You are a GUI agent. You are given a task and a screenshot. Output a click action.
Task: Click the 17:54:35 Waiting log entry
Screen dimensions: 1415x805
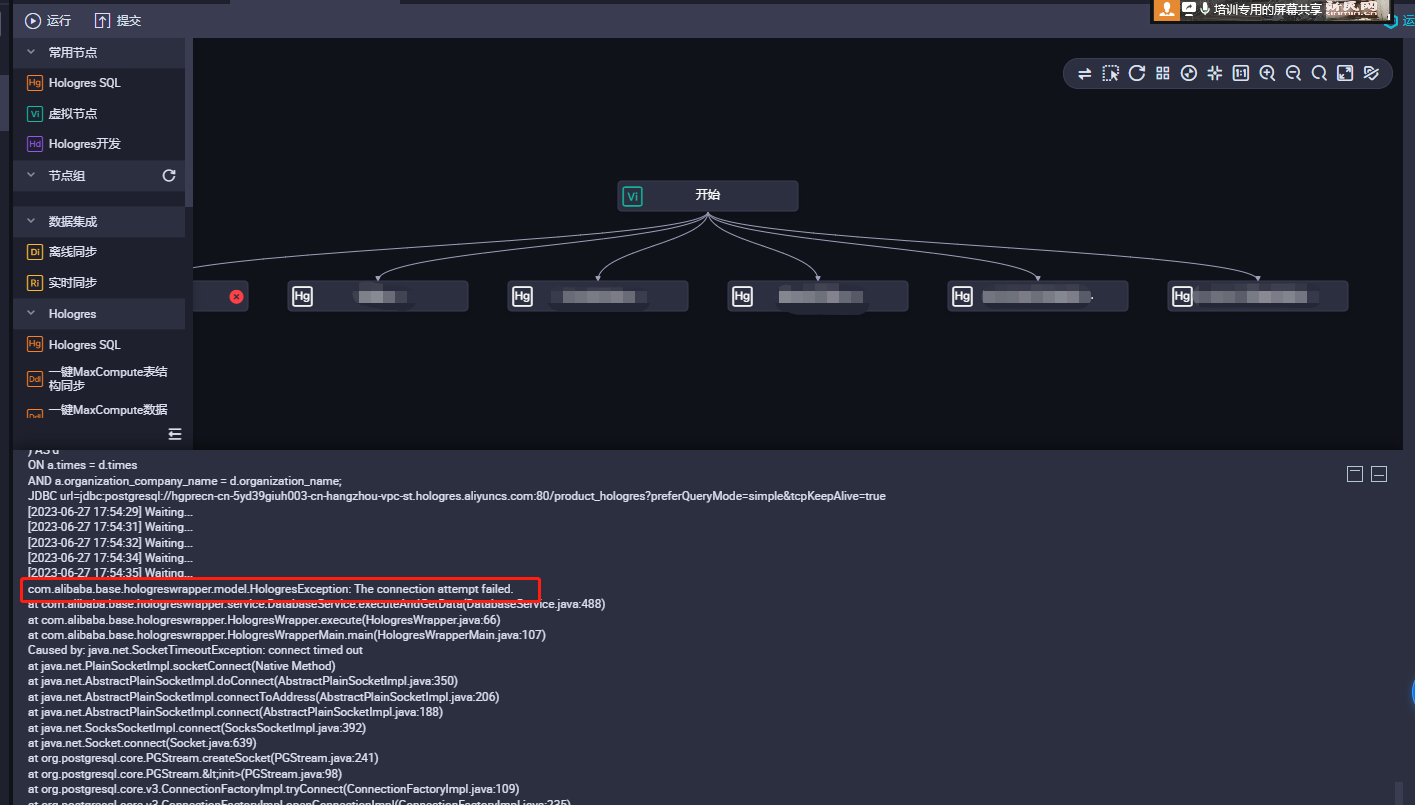(x=110, y=573)
